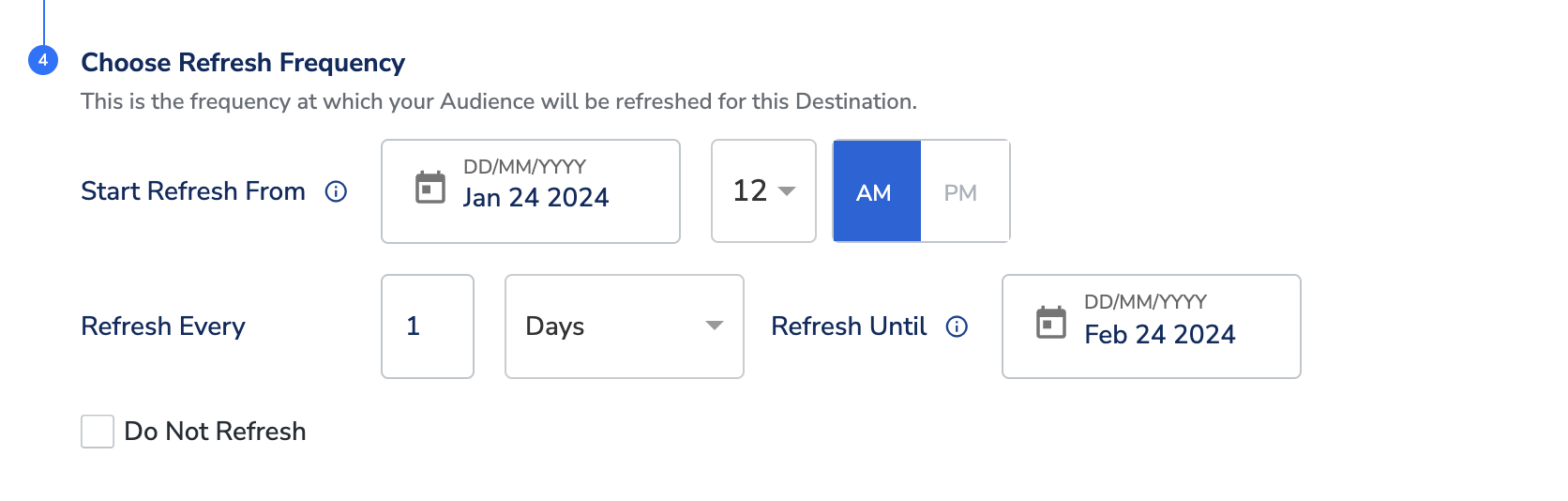Viewport: 1568px width, 501px height.
Task: Click the calendar icon in the start date field
Action: (430, 188)
